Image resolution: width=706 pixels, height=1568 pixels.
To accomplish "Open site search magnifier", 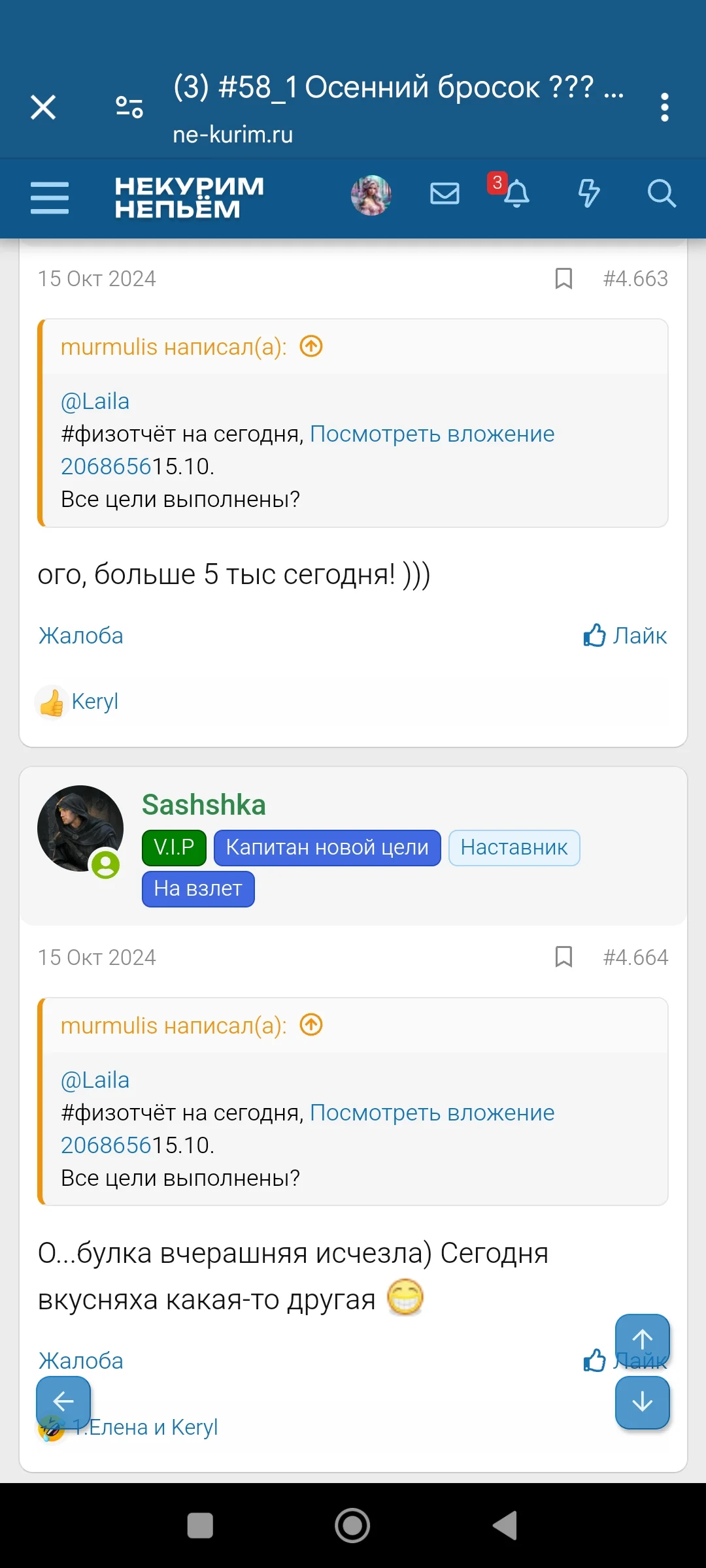I will 661,194.
